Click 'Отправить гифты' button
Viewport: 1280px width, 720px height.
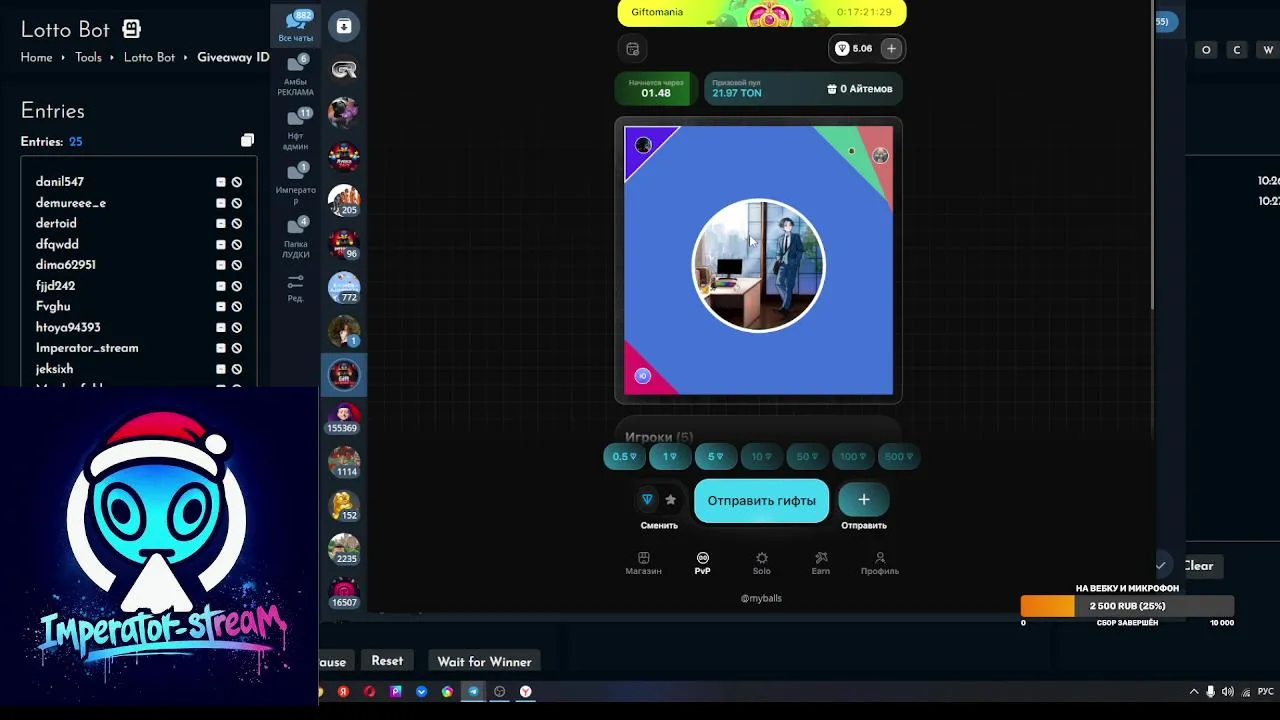tap(761, 500)
